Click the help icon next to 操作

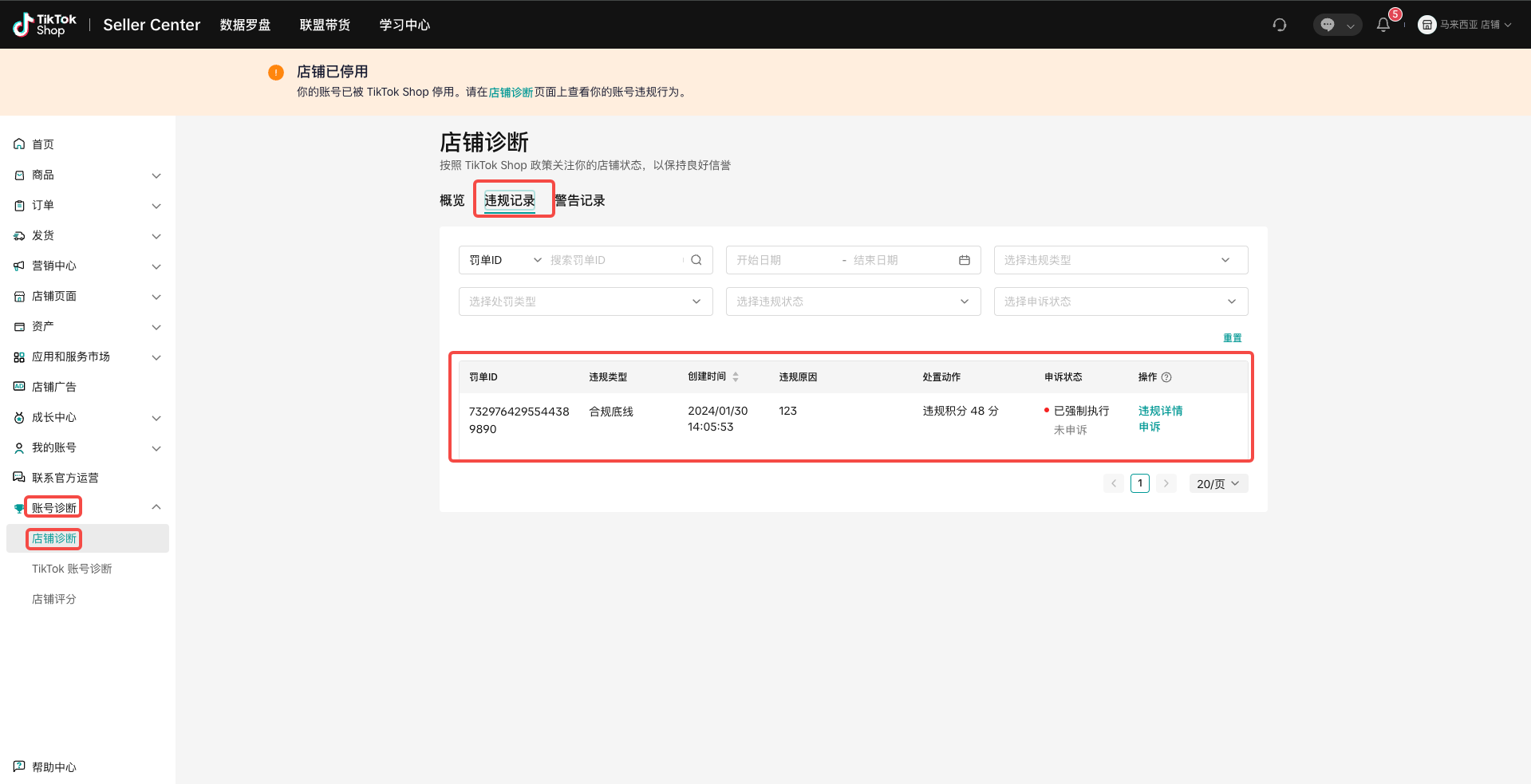click(x=1166, y=377)
